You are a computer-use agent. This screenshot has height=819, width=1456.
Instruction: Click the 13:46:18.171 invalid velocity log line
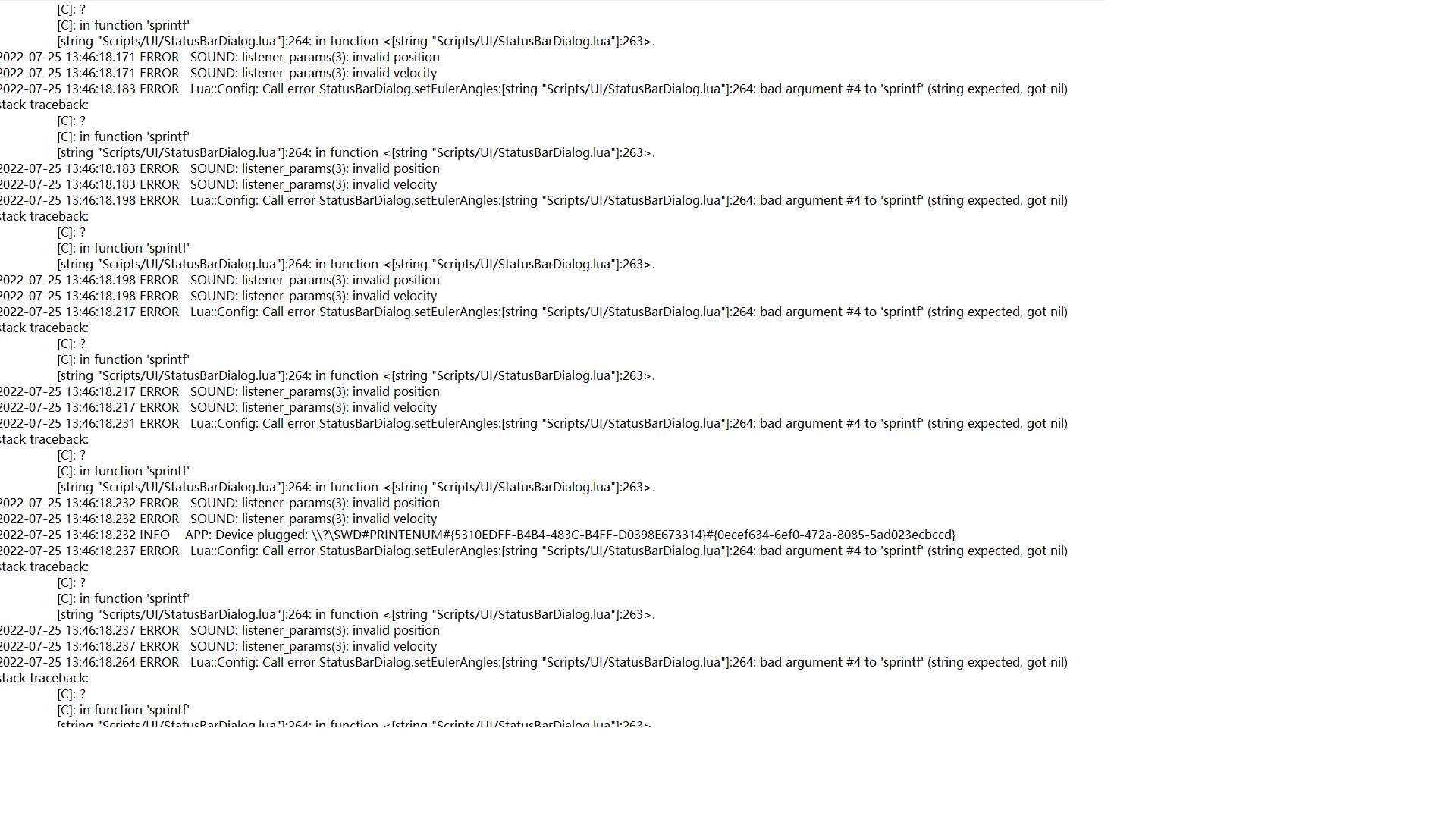218,73
